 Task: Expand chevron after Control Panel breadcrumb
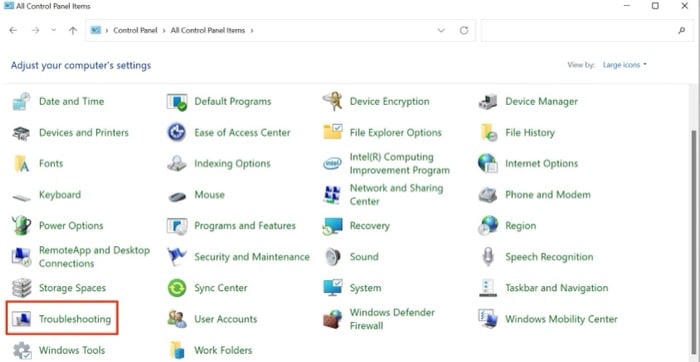164,30
